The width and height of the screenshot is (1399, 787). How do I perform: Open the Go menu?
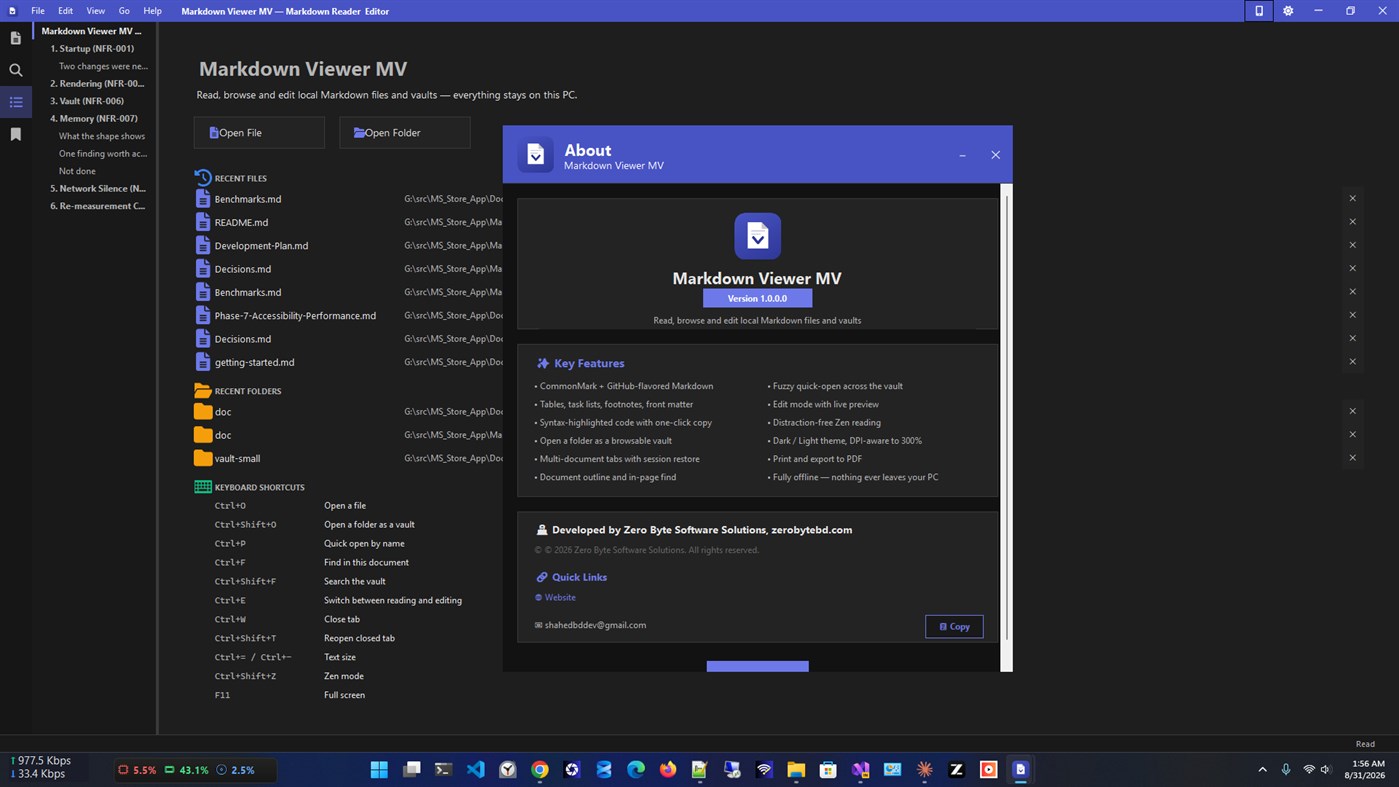[x=124, y=11]
